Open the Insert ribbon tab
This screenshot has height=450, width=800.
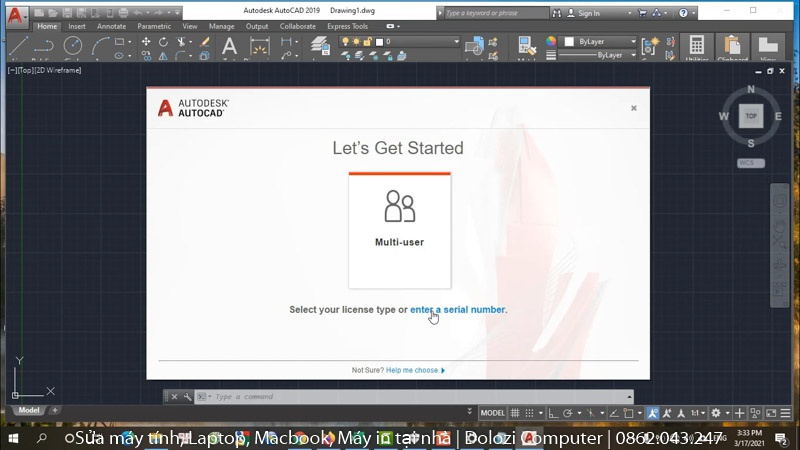point(77,26)
